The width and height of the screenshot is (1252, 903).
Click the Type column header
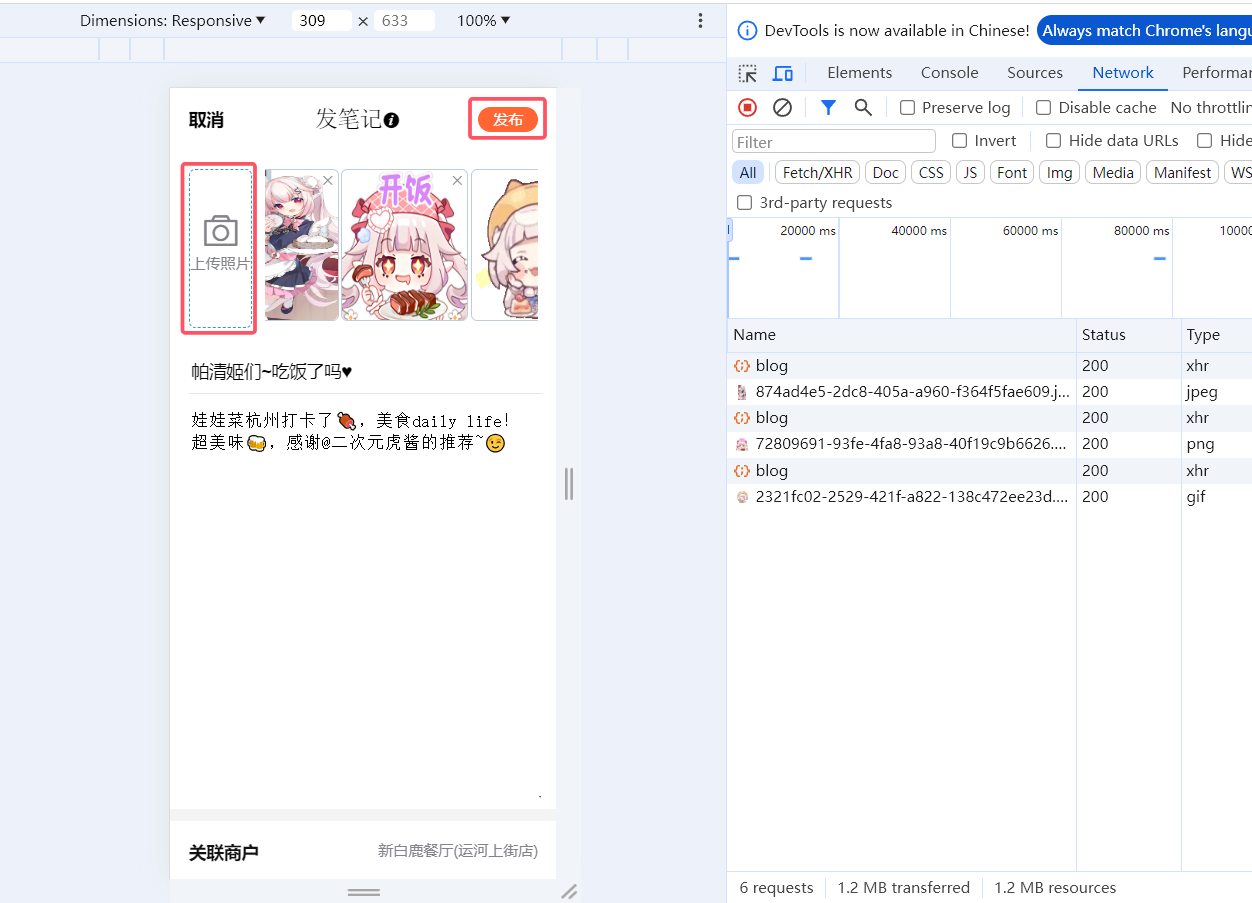(x=1216, y=335)
